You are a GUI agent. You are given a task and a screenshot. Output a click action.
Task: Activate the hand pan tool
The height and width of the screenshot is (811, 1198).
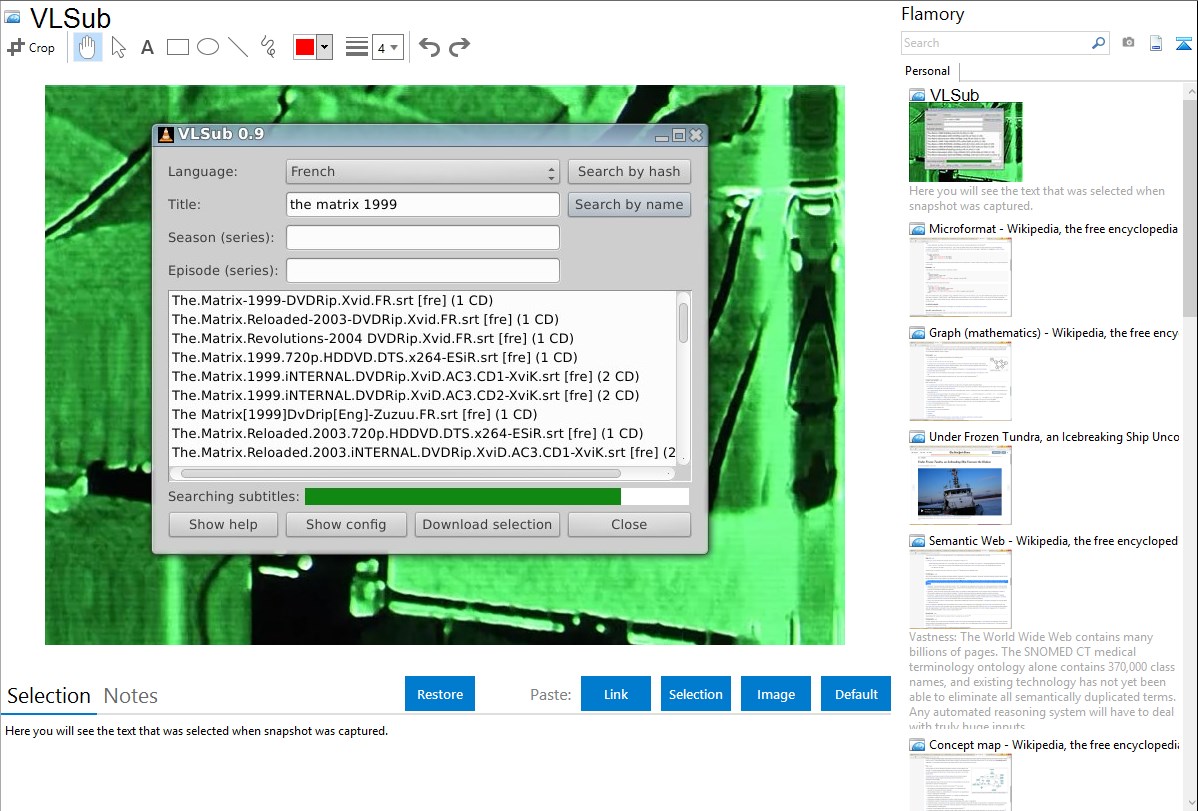(87, 47)
